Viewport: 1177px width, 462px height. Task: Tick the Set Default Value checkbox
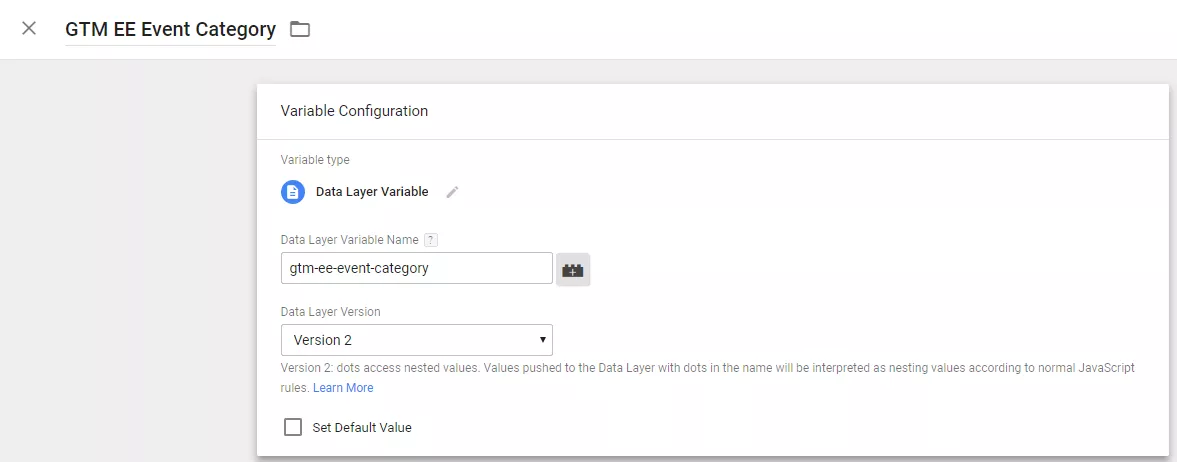click(293, 427)
